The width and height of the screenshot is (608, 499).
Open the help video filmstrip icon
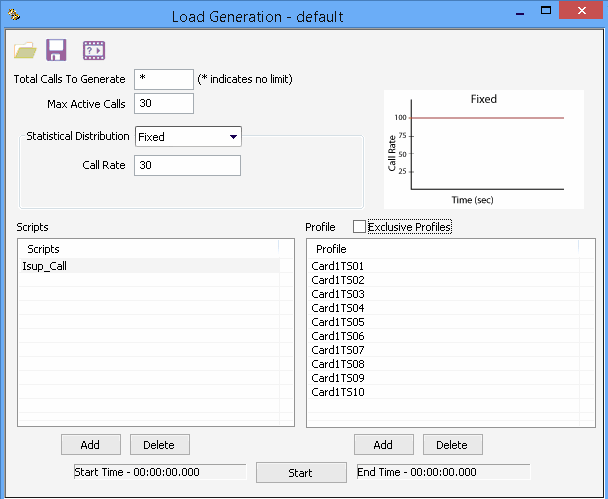point(94,50)
